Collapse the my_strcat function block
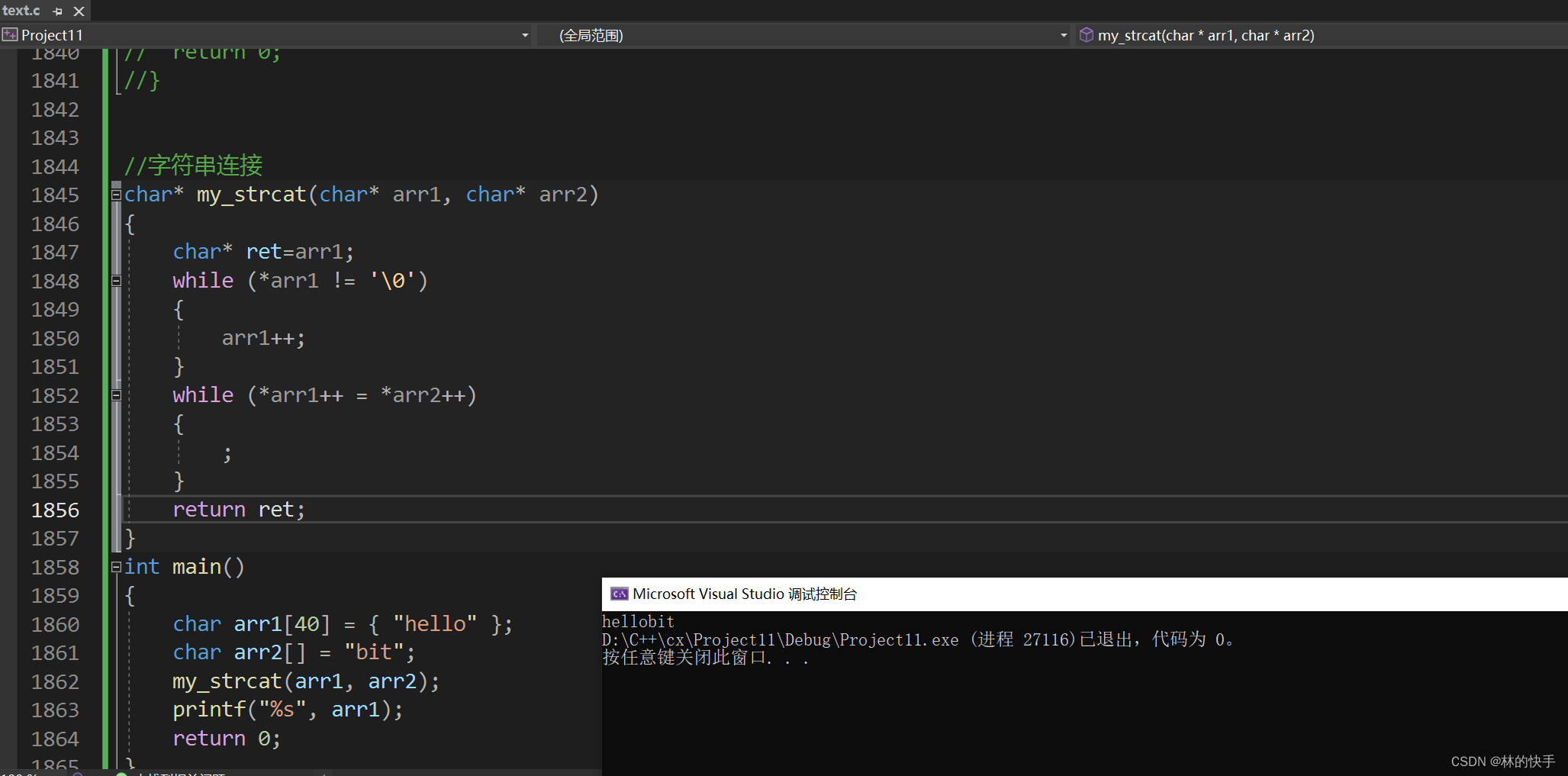Screen dimensions: 1568x776 116,195
